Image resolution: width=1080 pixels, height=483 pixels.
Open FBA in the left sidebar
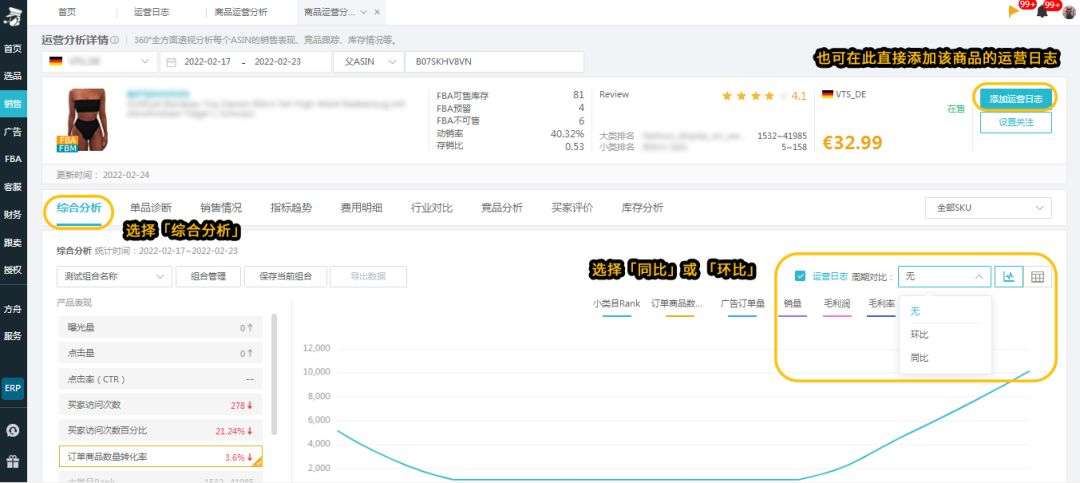tap(13, 158)
